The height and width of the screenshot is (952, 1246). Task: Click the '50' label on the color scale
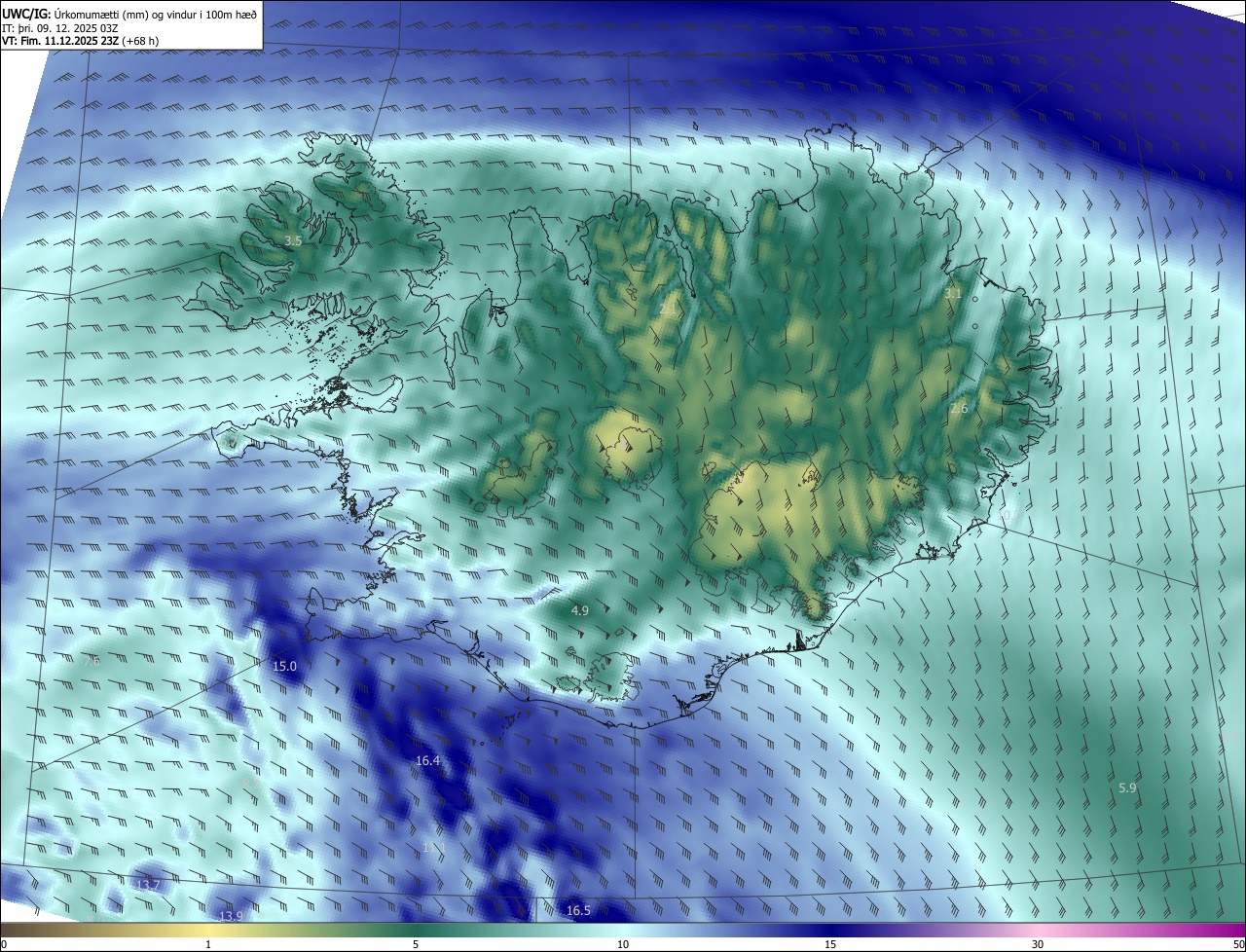[1238, 944]
